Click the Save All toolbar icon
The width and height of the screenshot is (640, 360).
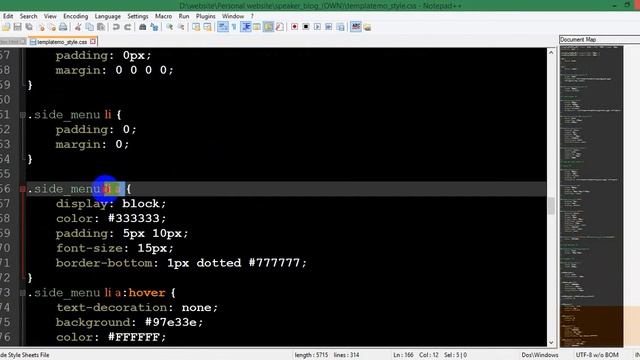tap(29, 27)
